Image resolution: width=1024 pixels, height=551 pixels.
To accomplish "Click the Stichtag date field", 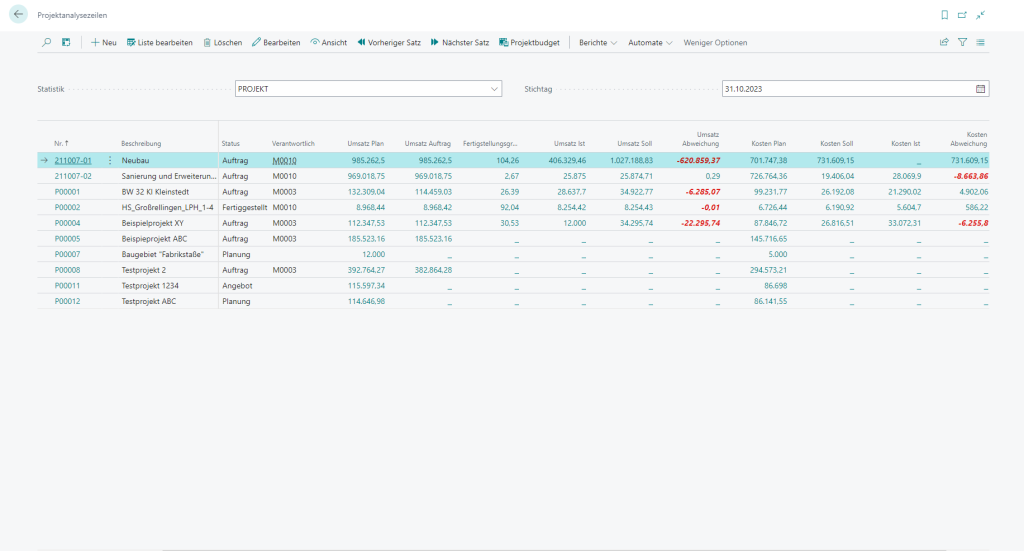I will point(848,89).
